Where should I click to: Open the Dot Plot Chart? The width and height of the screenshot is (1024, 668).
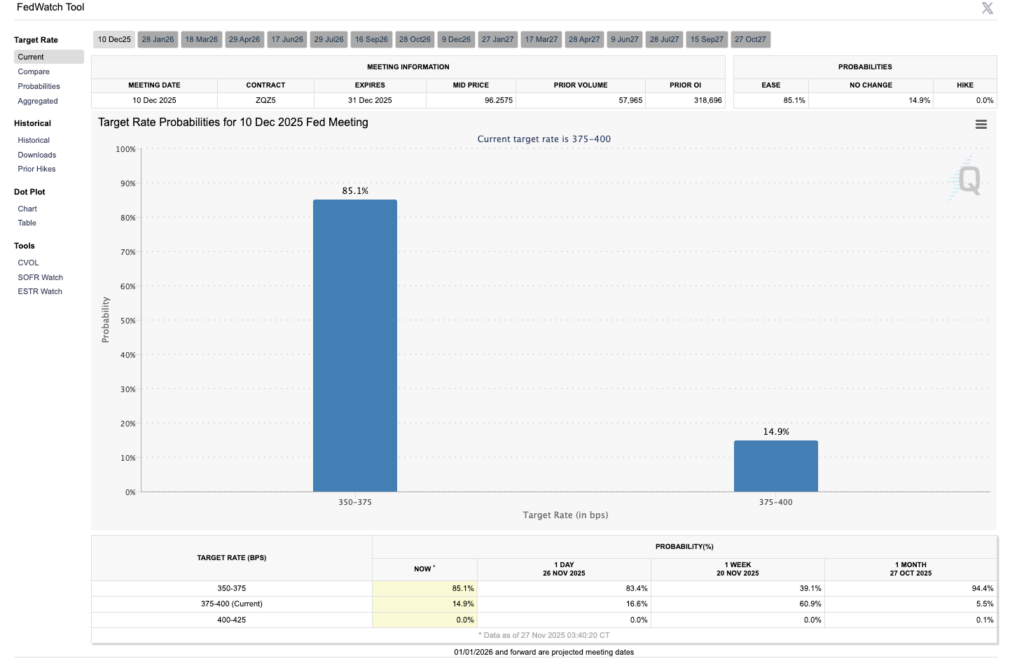(27, 209)
